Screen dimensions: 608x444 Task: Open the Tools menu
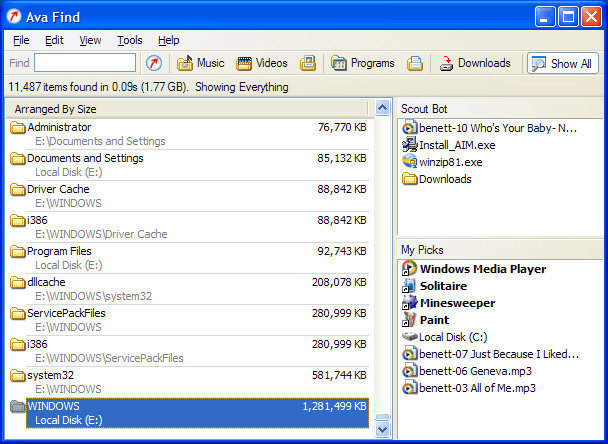click(x=130, y=40)
